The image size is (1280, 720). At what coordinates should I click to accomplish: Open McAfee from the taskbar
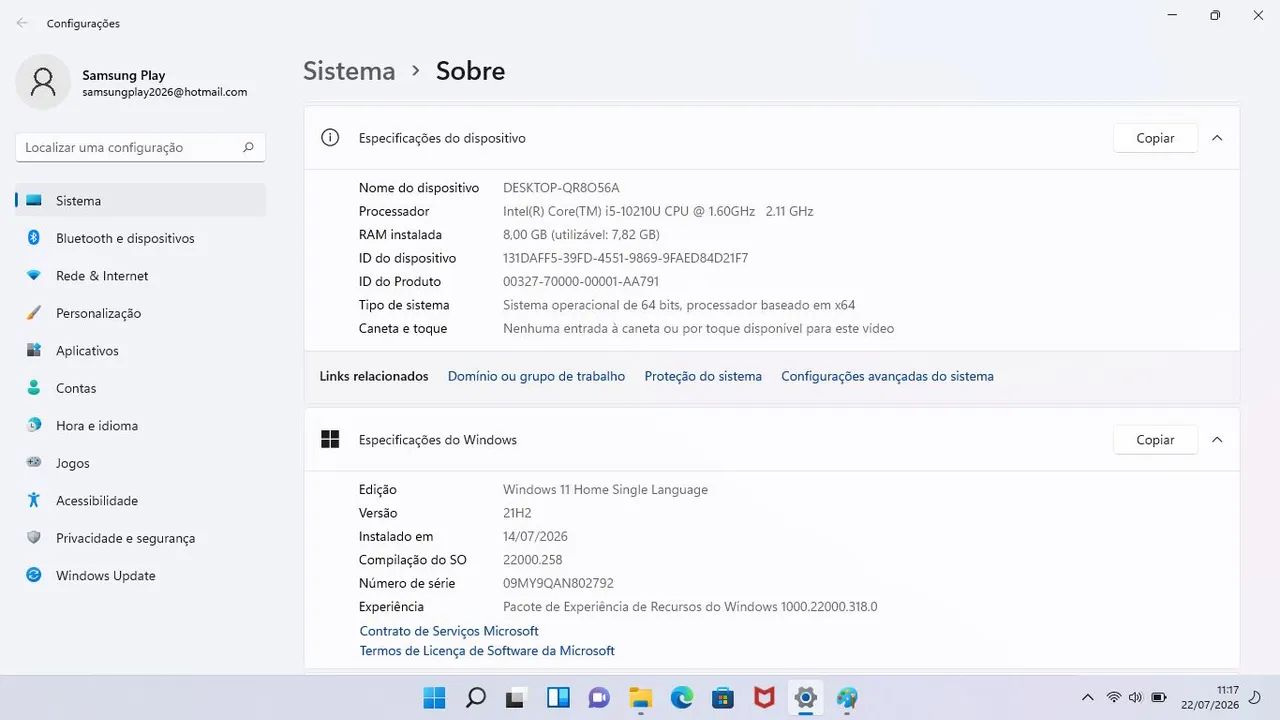764,698
